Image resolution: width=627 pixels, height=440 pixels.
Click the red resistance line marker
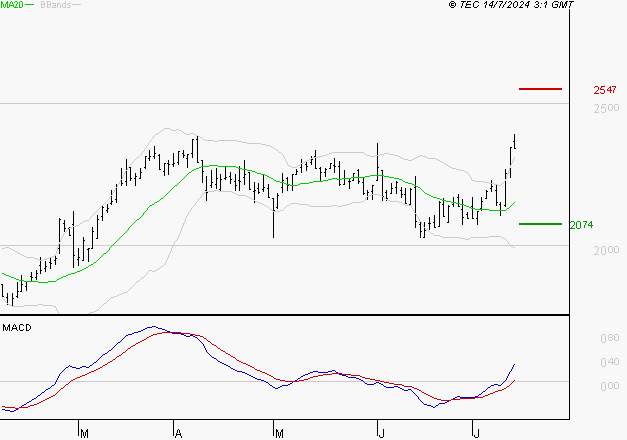pyautogui.click(x=540, y=89)
